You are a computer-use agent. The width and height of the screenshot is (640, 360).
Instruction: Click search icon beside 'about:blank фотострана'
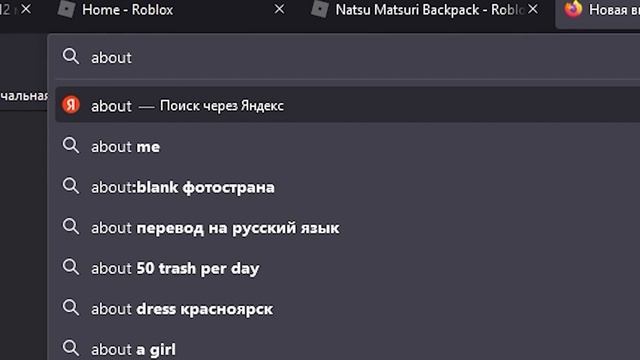point(71,186)
